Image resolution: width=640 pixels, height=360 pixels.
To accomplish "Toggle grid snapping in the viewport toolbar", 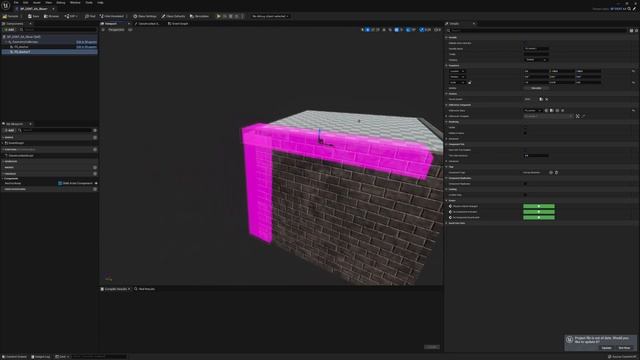I will 396,30.
